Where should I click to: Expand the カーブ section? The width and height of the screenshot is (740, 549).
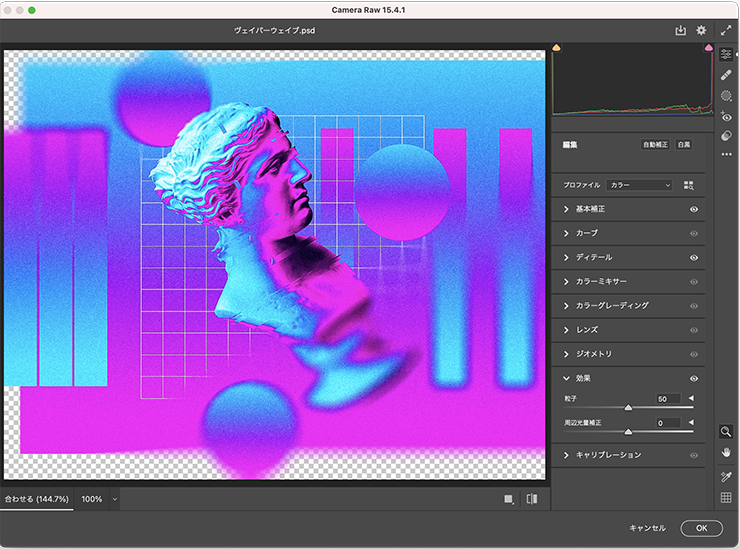pos(566,233)
